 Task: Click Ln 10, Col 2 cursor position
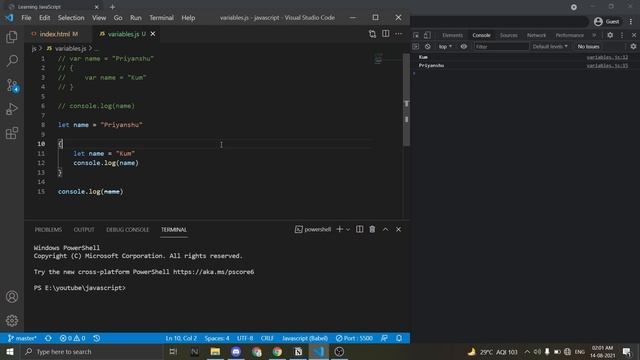[x=181, y=338]
